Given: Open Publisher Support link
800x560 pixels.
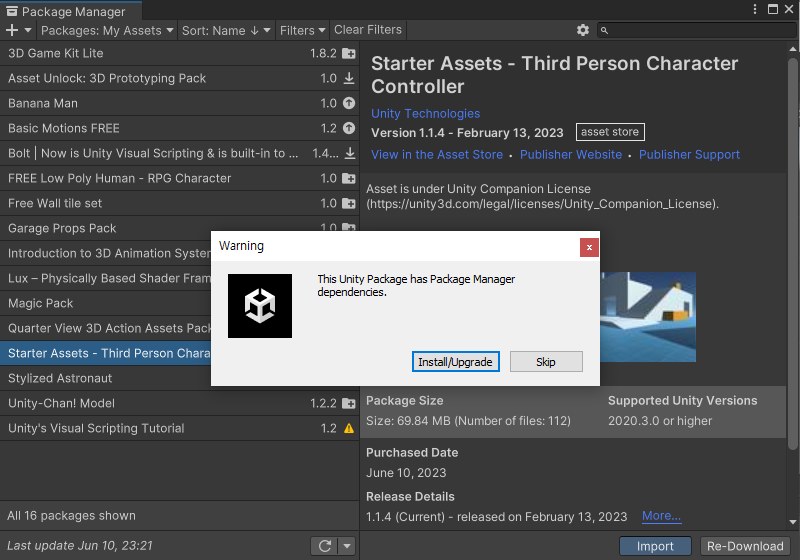Looking at the screenshot, I should tap(689, 155).
